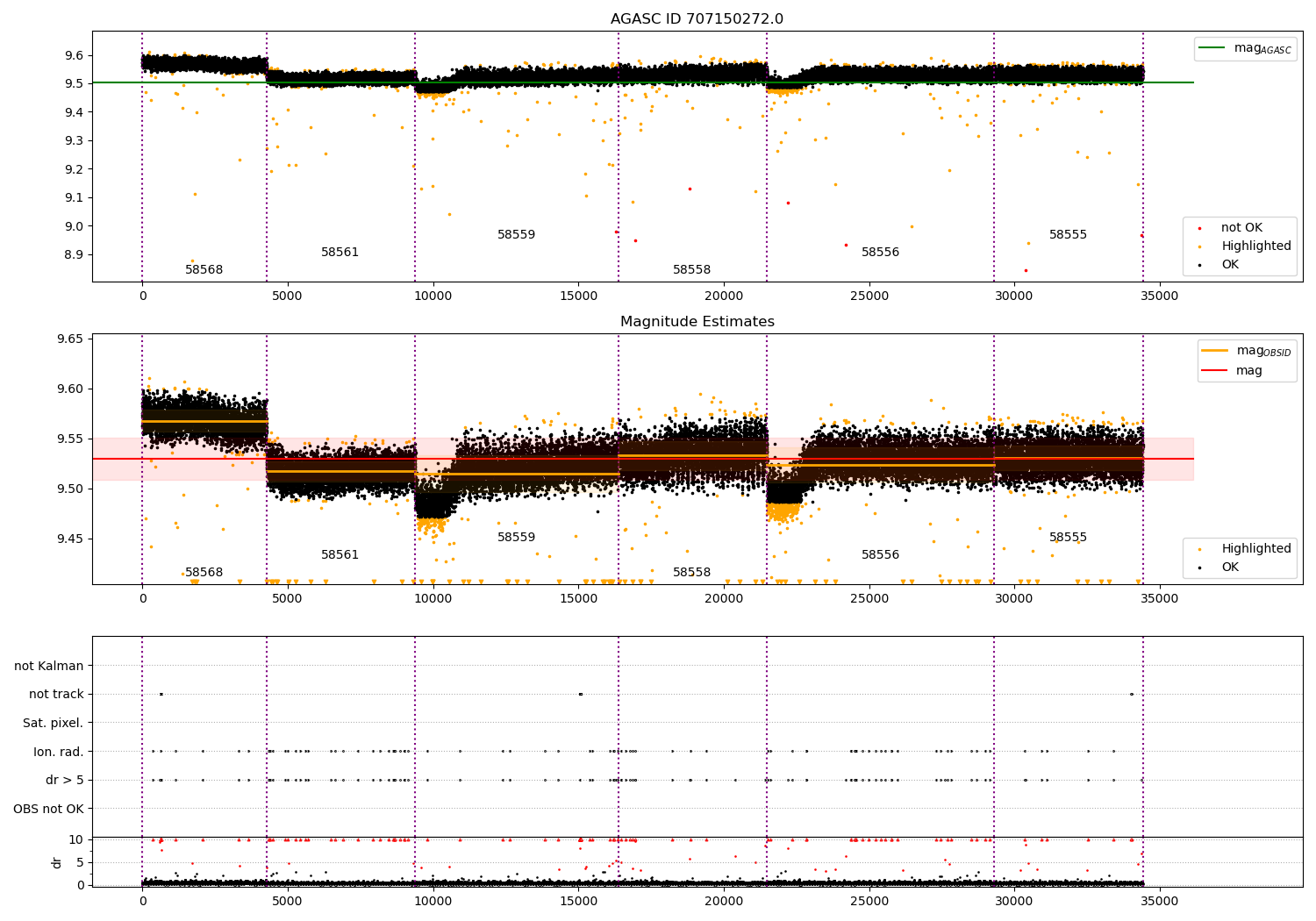
Task: Click the 9.65 y-axis tick label
Action: 70,339
